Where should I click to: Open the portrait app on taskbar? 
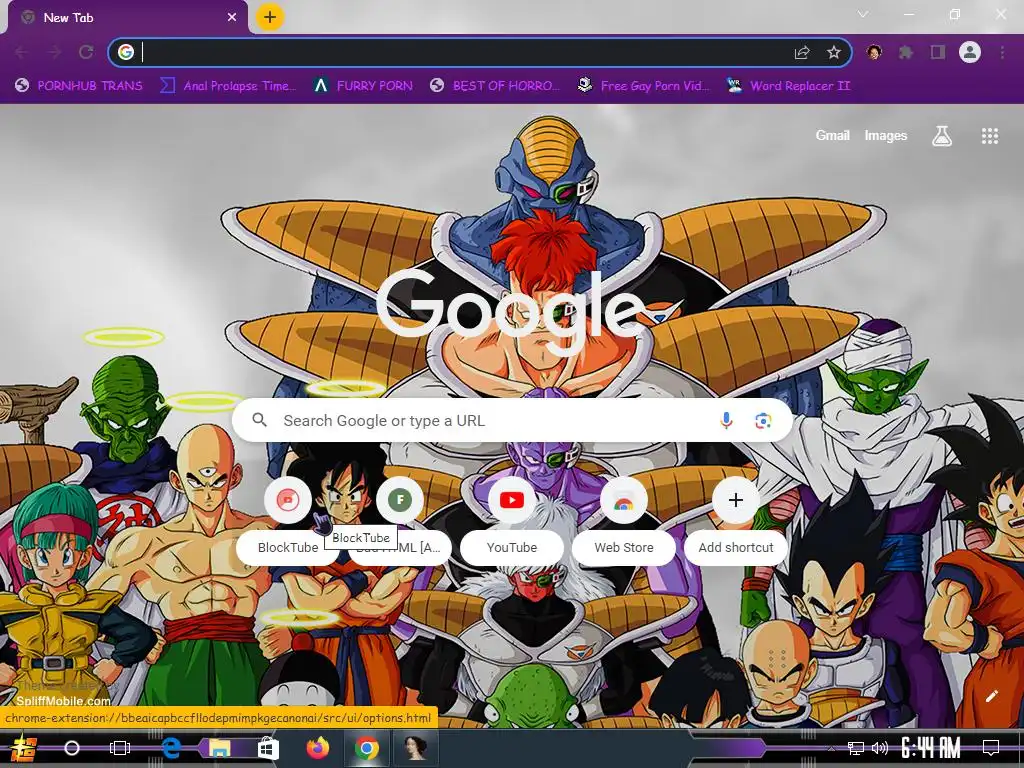coord(415,748)
